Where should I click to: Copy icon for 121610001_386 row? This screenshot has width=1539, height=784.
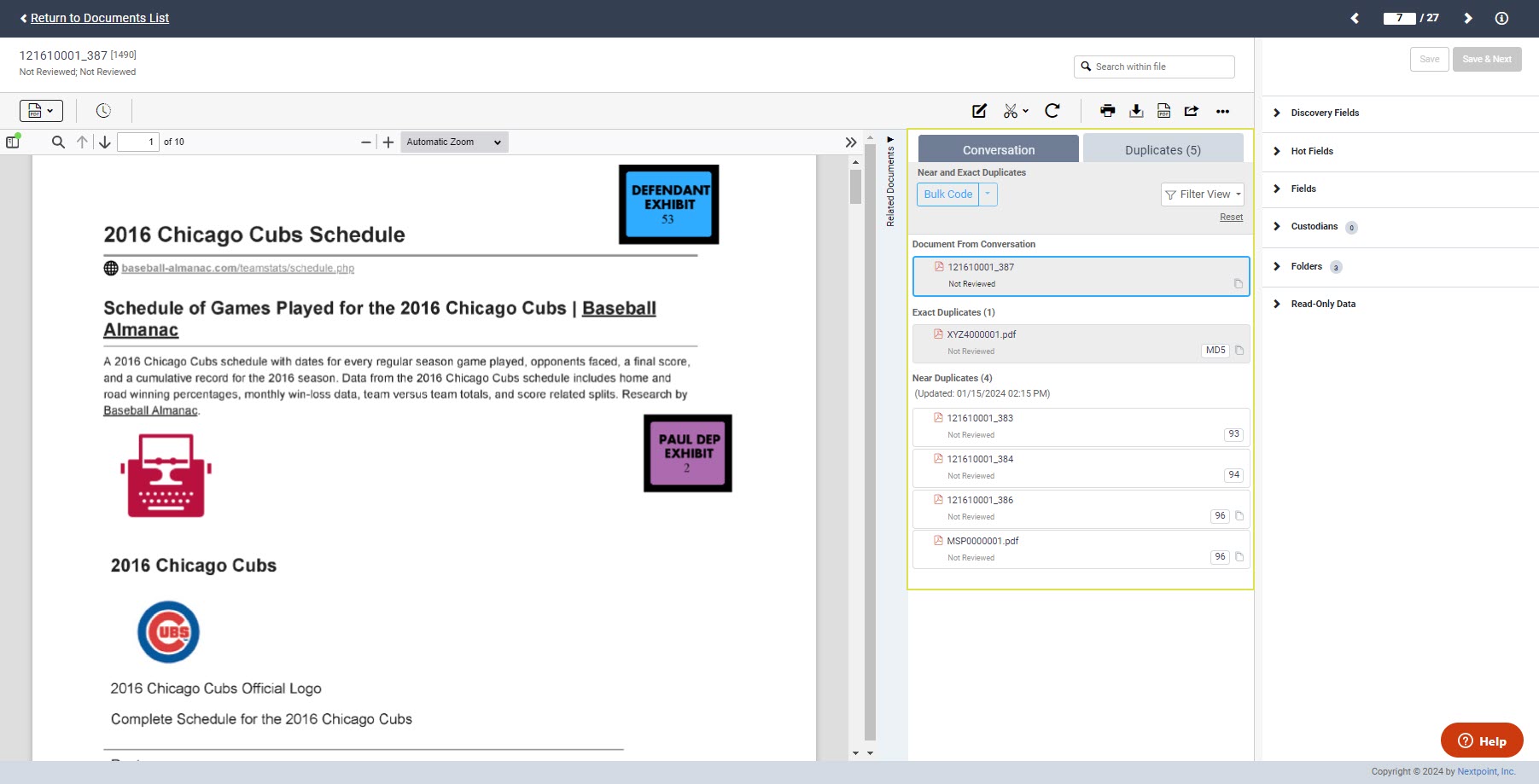click(x=1239, y=516)
